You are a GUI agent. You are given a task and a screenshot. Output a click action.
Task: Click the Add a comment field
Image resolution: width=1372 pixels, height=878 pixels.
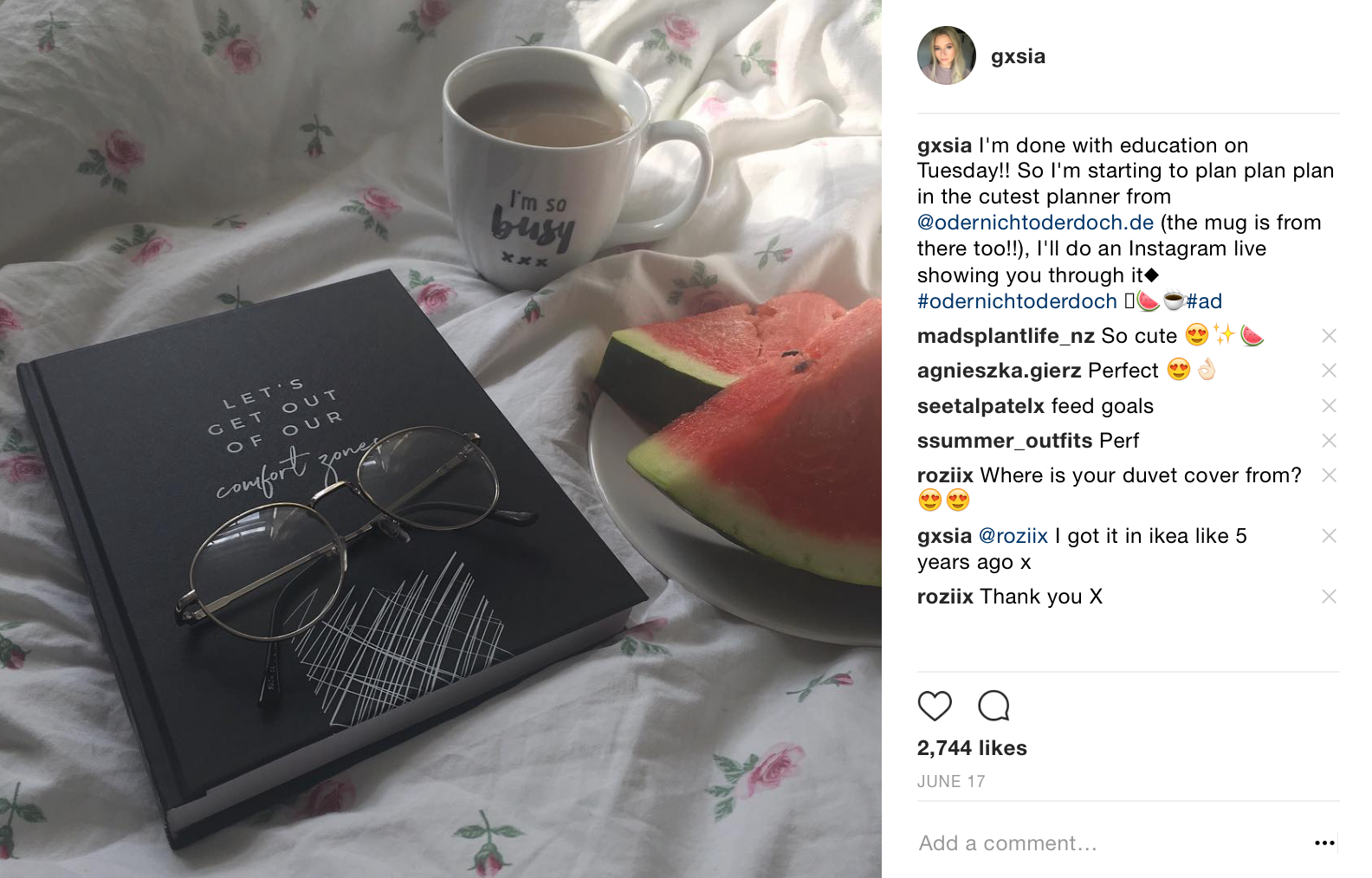1113,843
